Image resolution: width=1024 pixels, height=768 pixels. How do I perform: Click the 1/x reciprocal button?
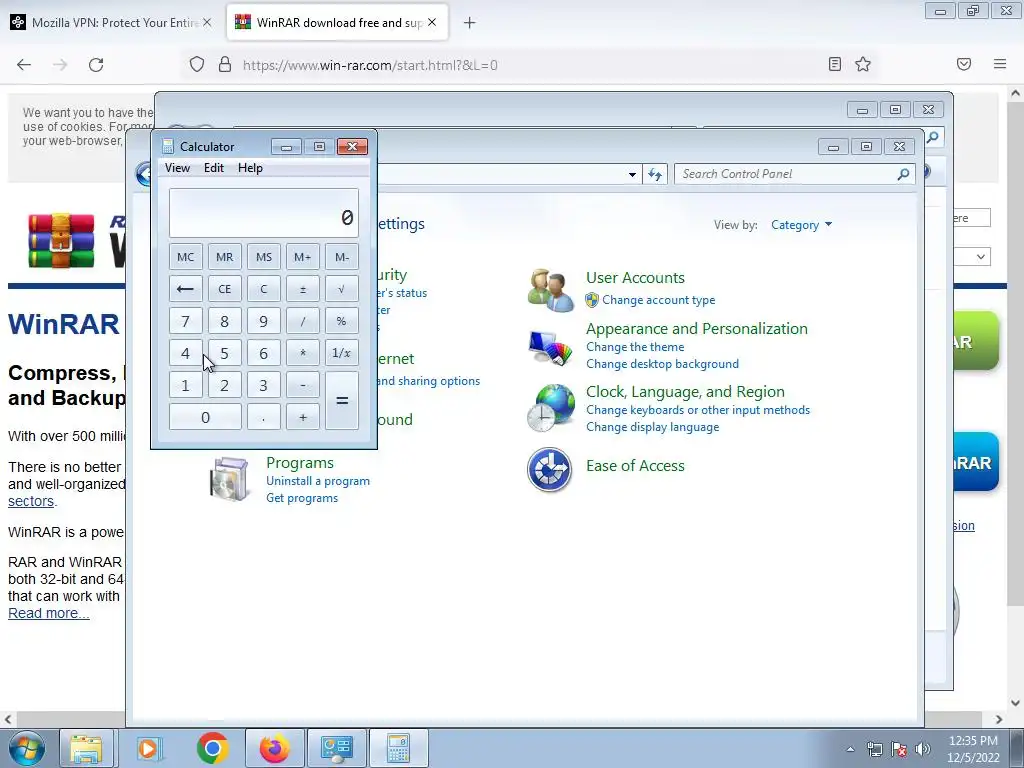click(x=342, y=353)
